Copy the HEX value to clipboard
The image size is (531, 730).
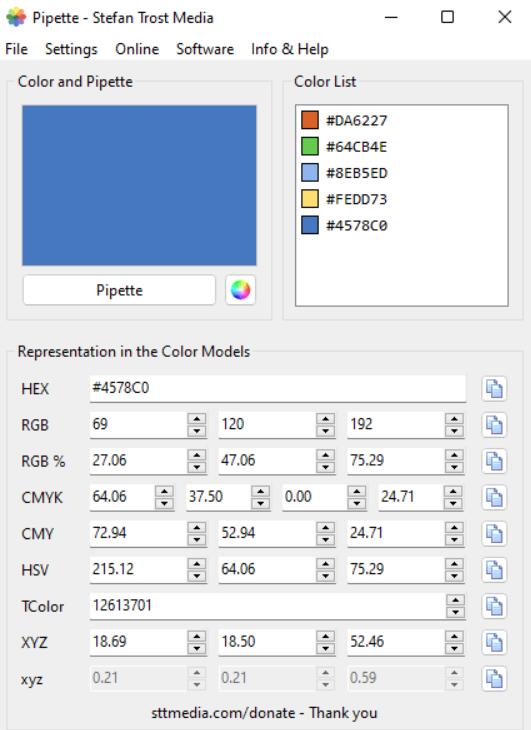point(494,388)
